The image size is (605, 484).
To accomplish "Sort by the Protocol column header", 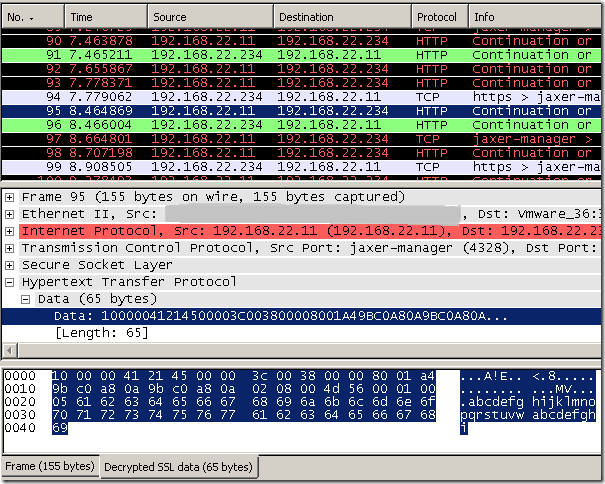I will [x=440, y=17].
